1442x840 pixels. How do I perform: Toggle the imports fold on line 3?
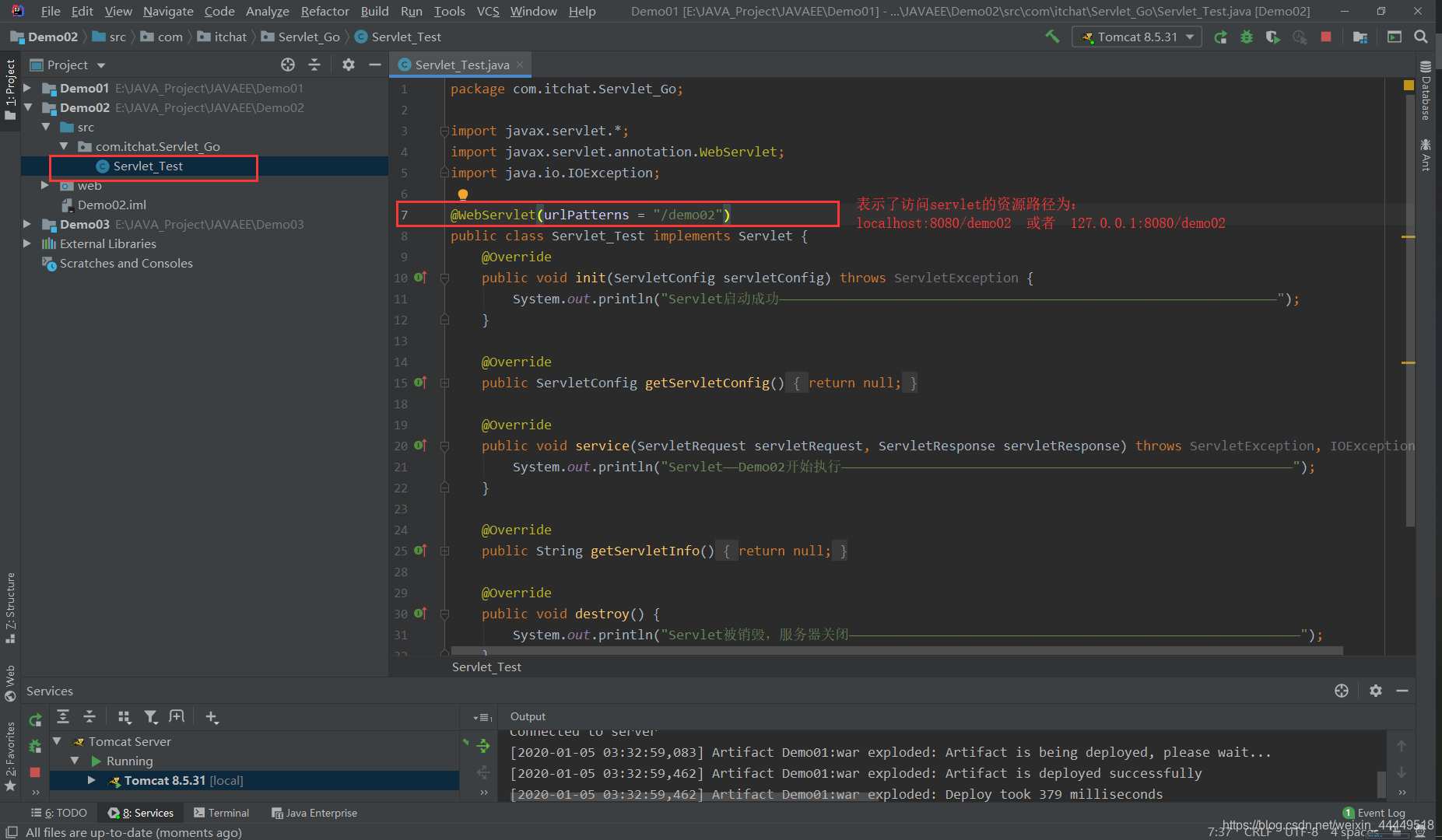(x=444, y=131)
